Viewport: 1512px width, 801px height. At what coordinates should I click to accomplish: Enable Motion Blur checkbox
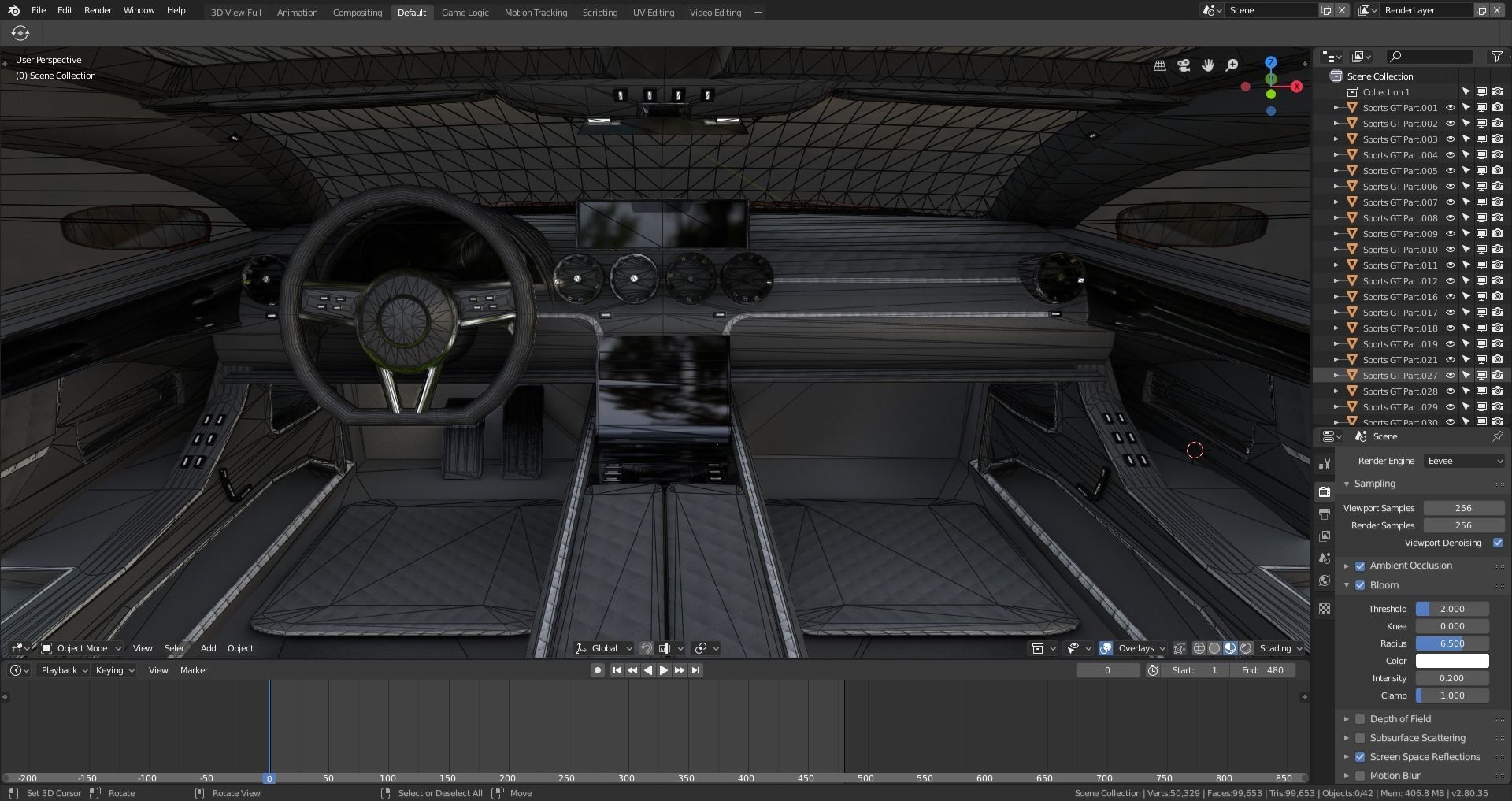[1360, 776]
